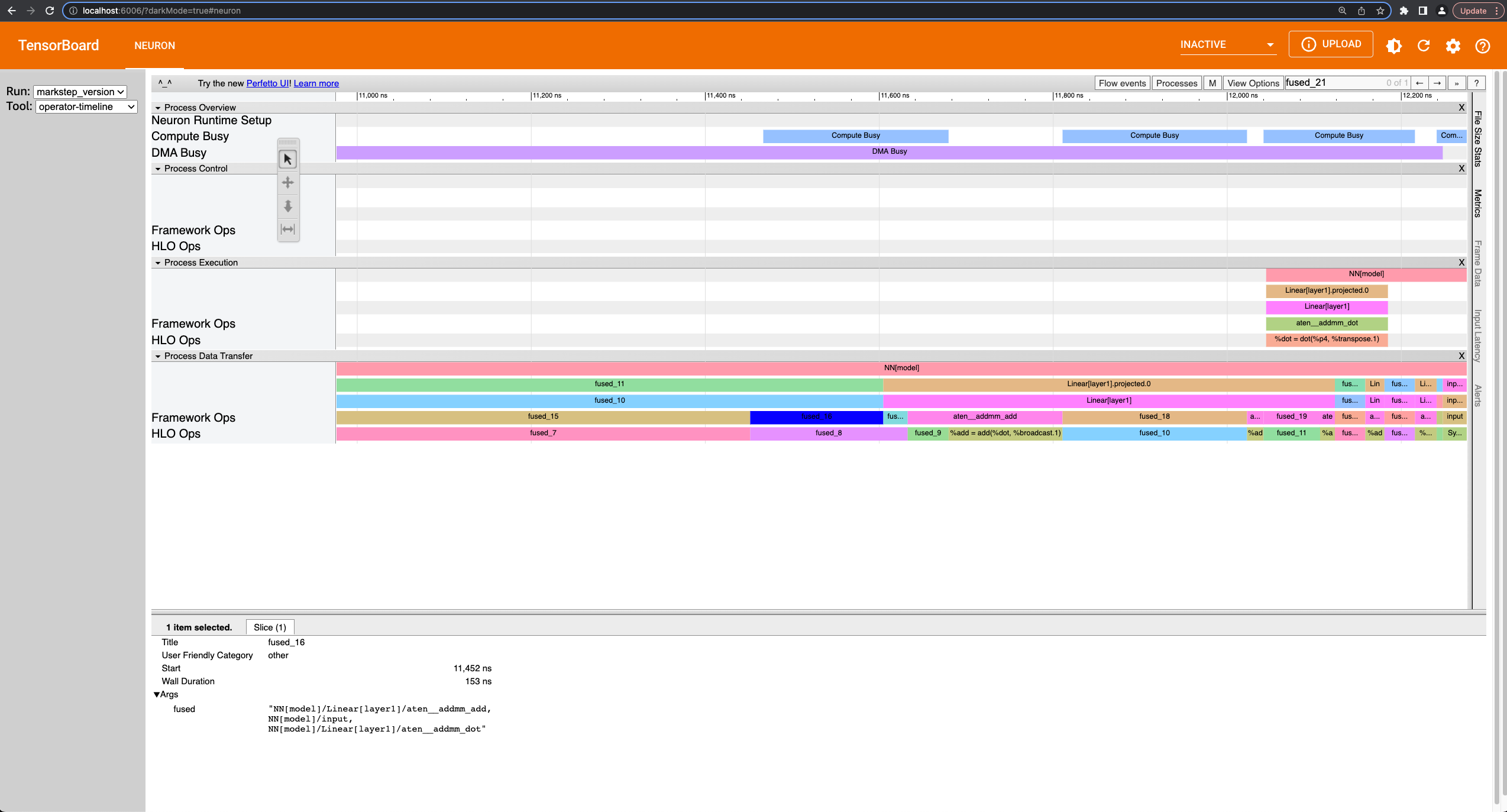Toggle the Processes display button
Image resolution: width=1507 pixels, height=812 pixels.
1176,83
